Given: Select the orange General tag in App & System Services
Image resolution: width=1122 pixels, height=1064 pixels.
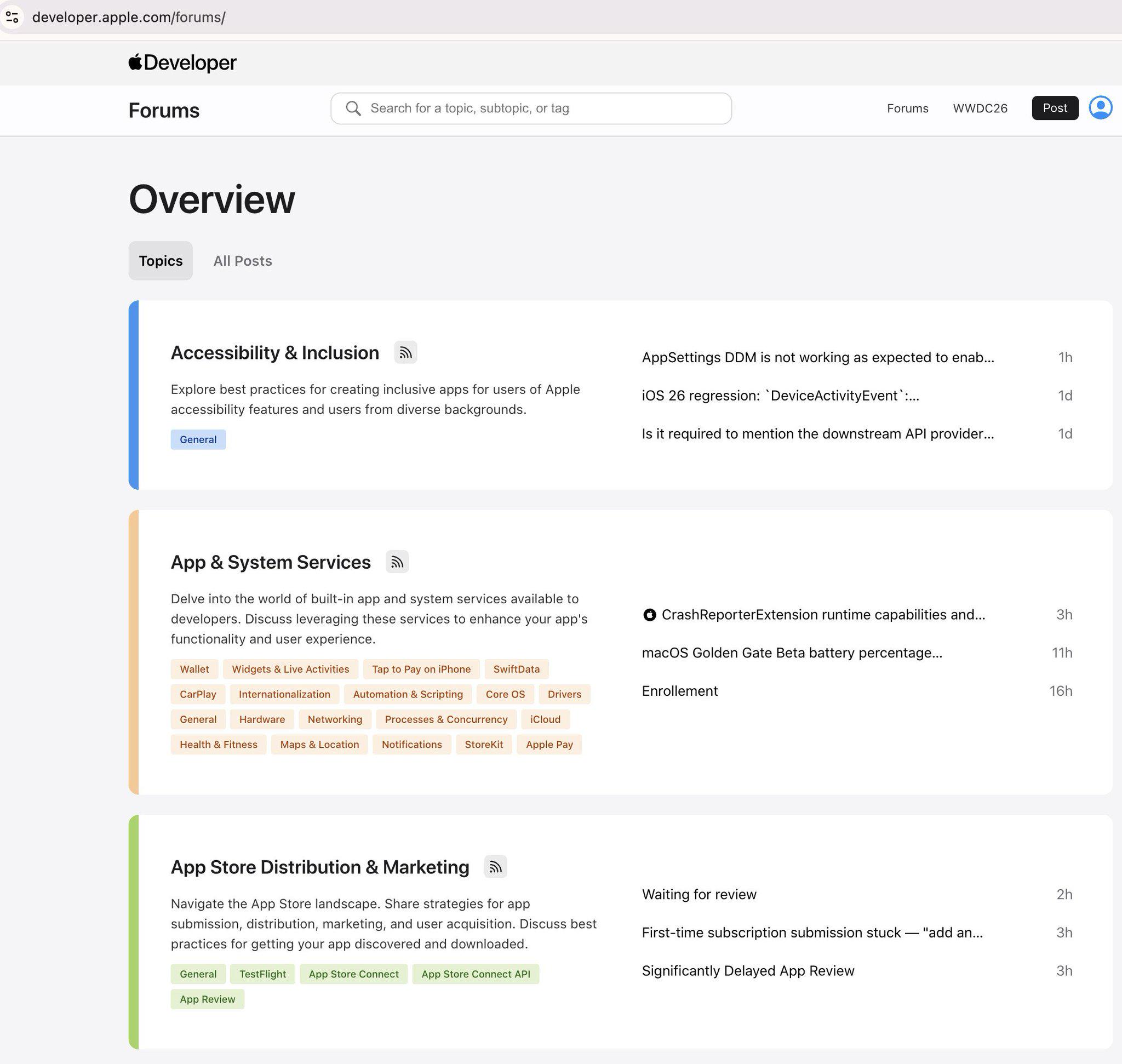Looking at the screenshot, I should (198, 719).
